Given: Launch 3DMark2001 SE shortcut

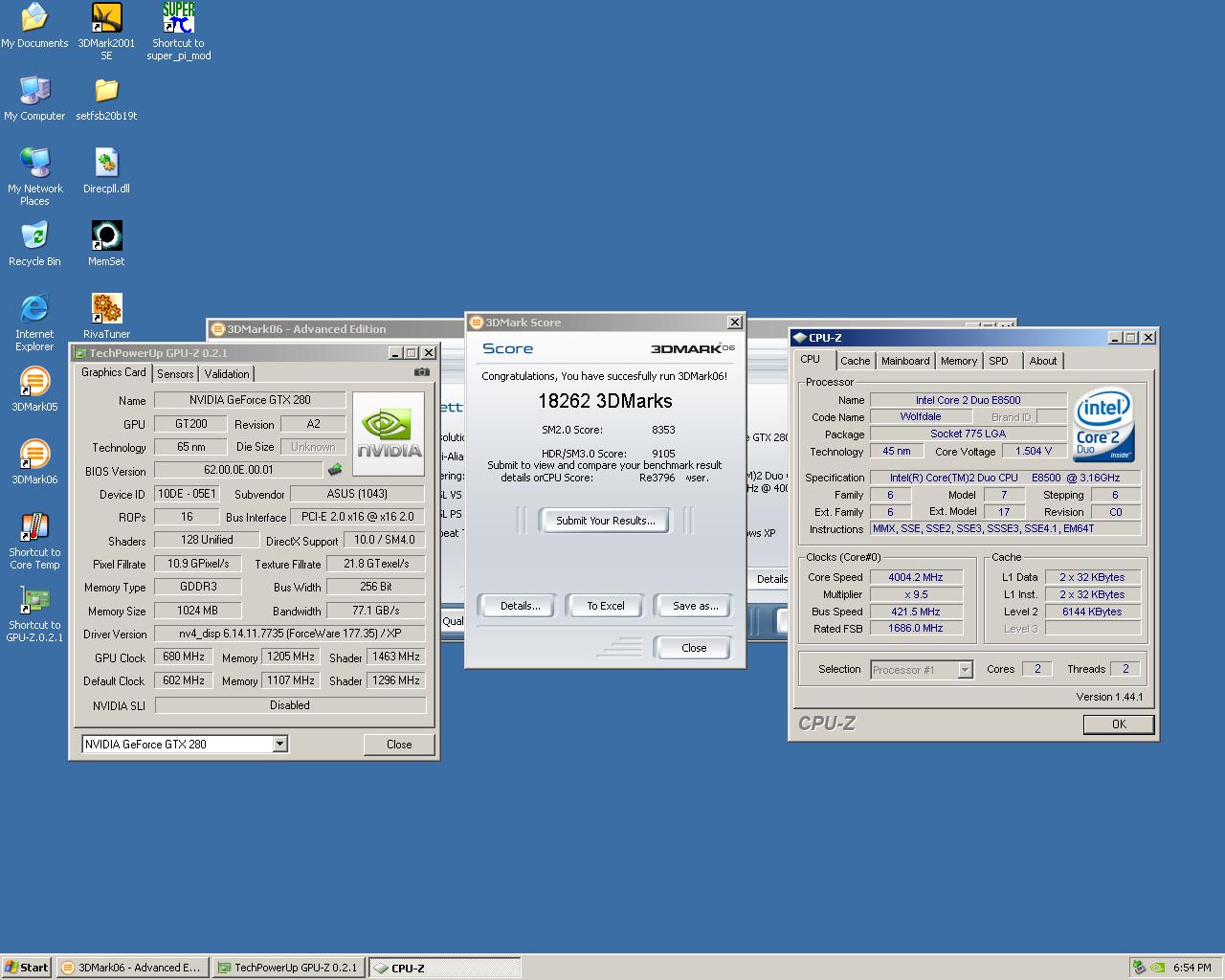Looking at the screenshot, I should click(x=106, y=32).
